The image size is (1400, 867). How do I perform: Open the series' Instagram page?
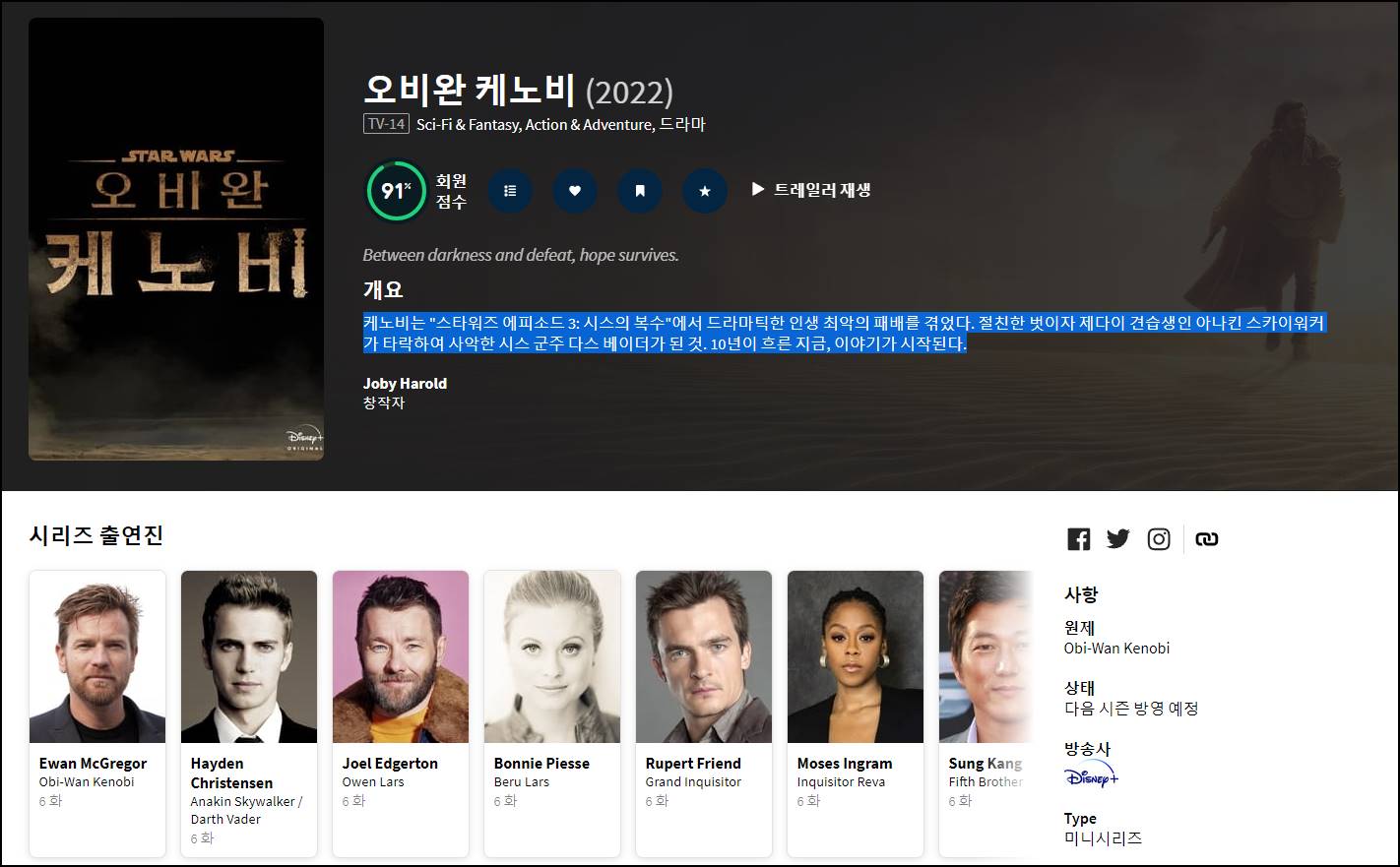[1159, 538]
